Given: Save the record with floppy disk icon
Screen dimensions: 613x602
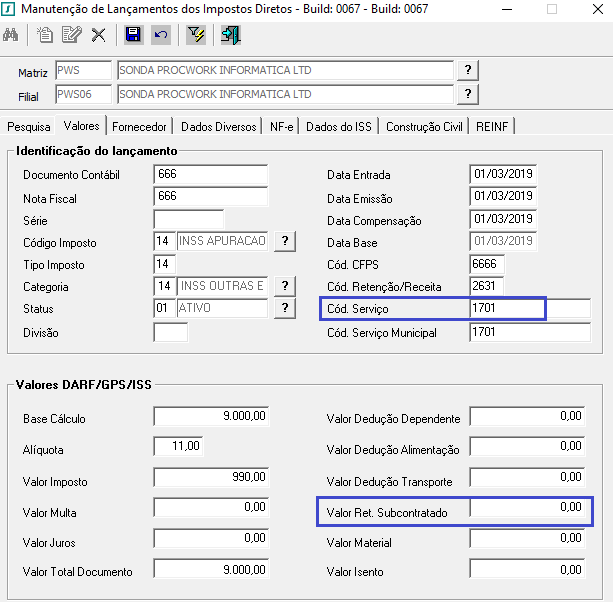Looking at the screenshot, I should [133, 35].
